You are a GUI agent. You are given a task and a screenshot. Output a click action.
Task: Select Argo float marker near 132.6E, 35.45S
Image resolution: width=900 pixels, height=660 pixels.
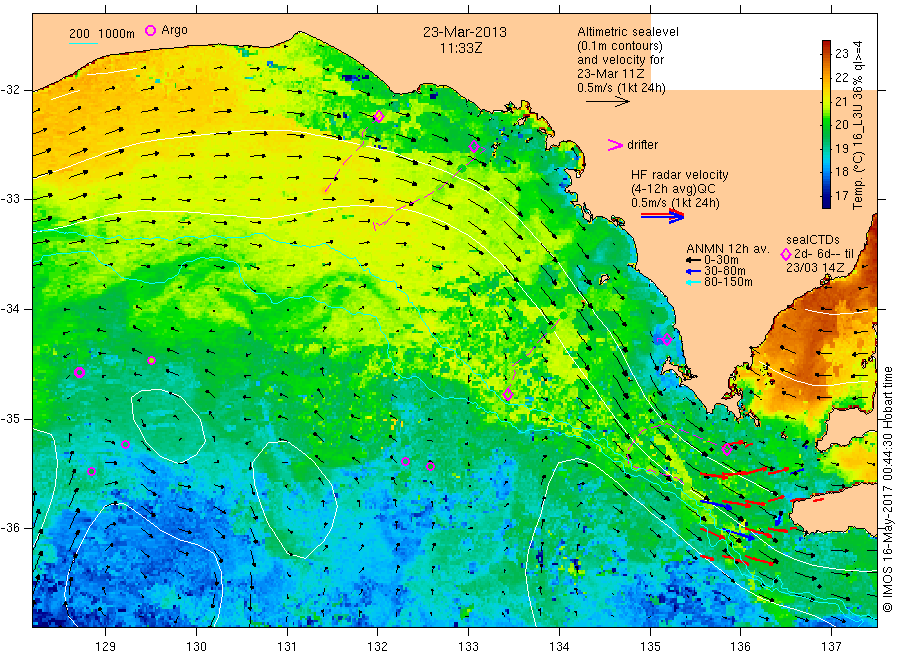[430, 466]
